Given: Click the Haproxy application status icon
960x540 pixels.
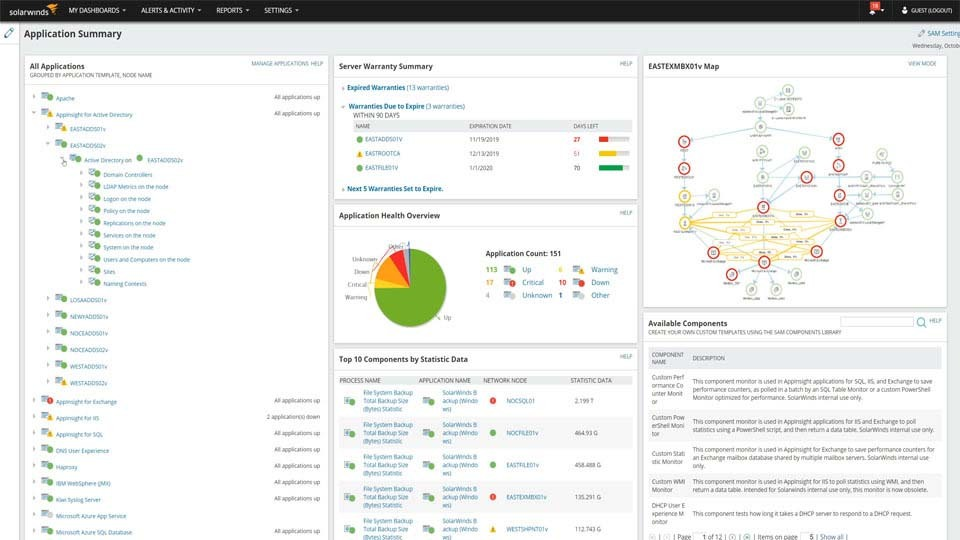Looking at the screenshot, I should coord(47,465).
